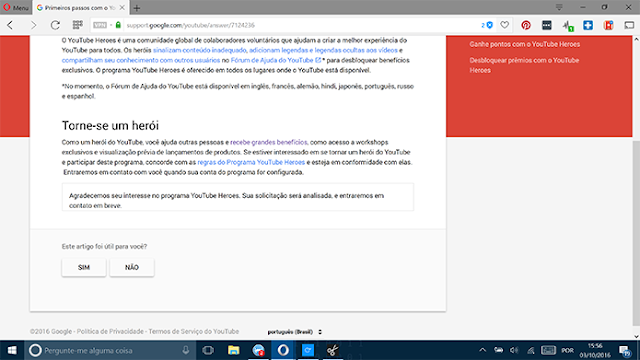The height and width of the screenshot is (360, 640).
Task: Expand the português (Brasil) language dropdown
Action: (295, 332)
